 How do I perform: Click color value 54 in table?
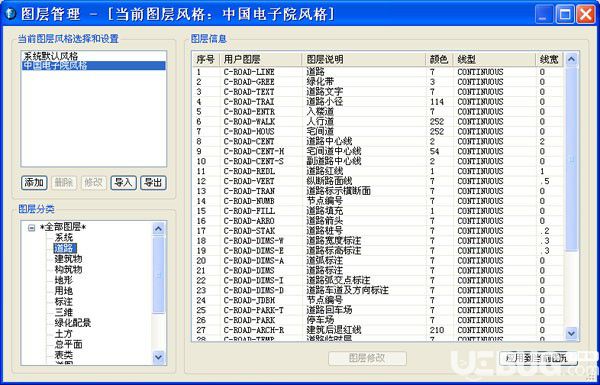(x=434, y=152)
